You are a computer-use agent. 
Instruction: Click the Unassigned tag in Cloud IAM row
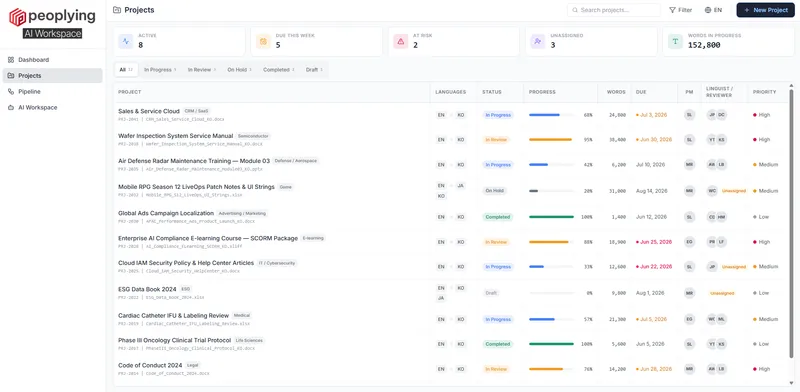tap(734, 266)
